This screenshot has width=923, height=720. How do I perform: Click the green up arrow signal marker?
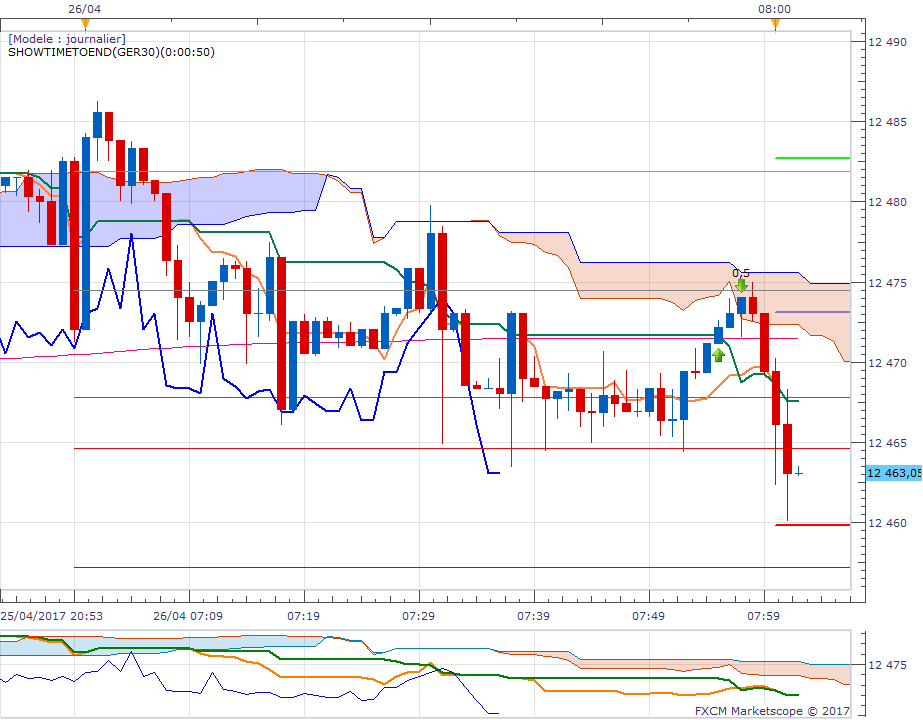point(718,355)
